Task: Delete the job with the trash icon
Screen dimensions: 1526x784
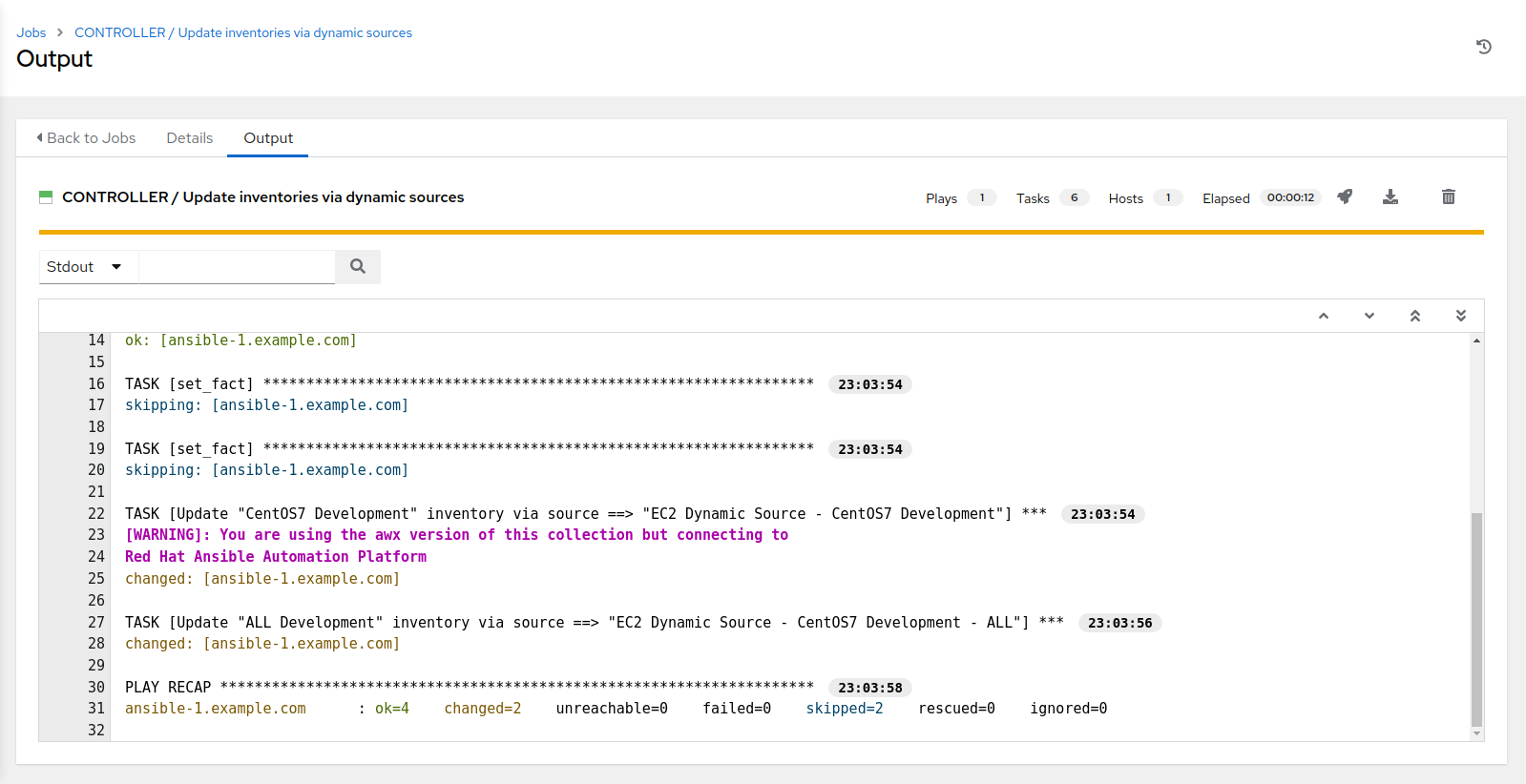Action: 1448,196
